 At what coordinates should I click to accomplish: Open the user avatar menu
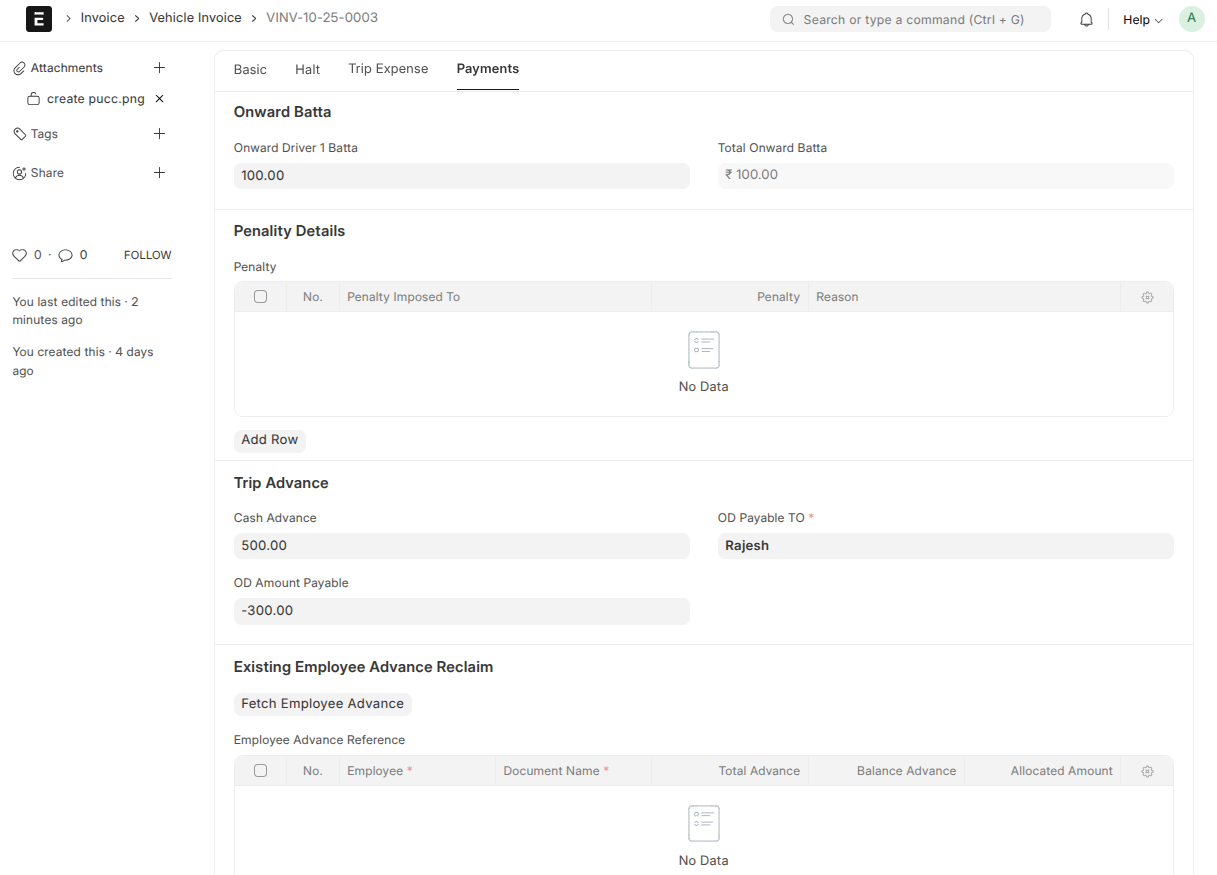[1191, 19]
